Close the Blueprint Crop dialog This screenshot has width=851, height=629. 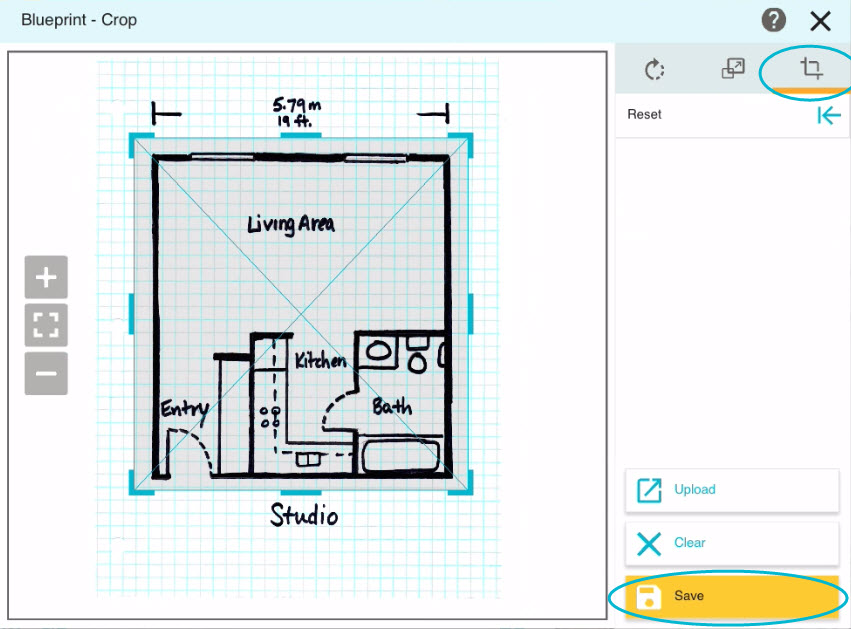(820, 21)
